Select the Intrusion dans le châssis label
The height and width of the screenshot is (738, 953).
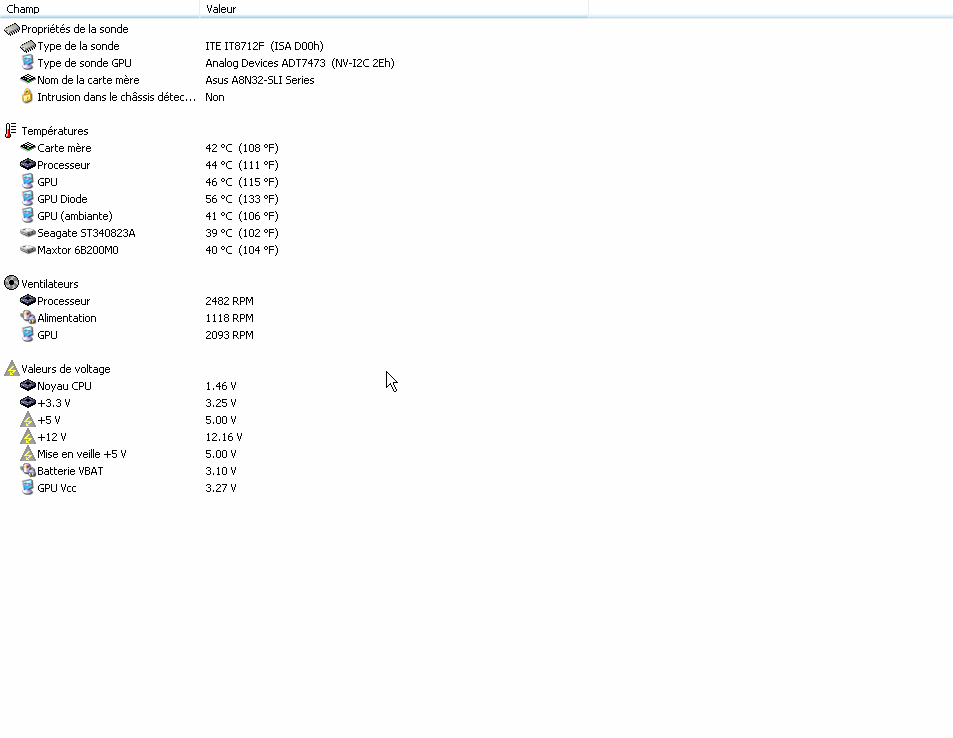(x=117, y=97)
